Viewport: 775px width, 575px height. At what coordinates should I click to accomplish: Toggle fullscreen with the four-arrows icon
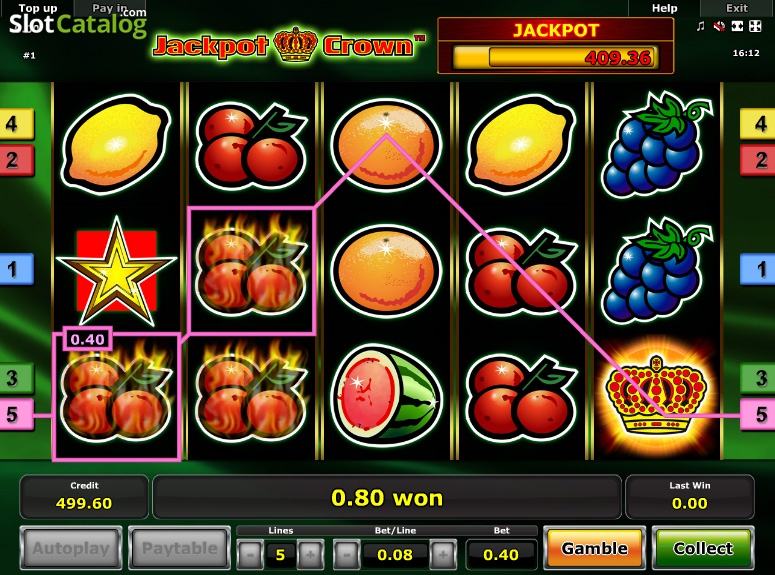pyautogui.click(x=755, y=26)
